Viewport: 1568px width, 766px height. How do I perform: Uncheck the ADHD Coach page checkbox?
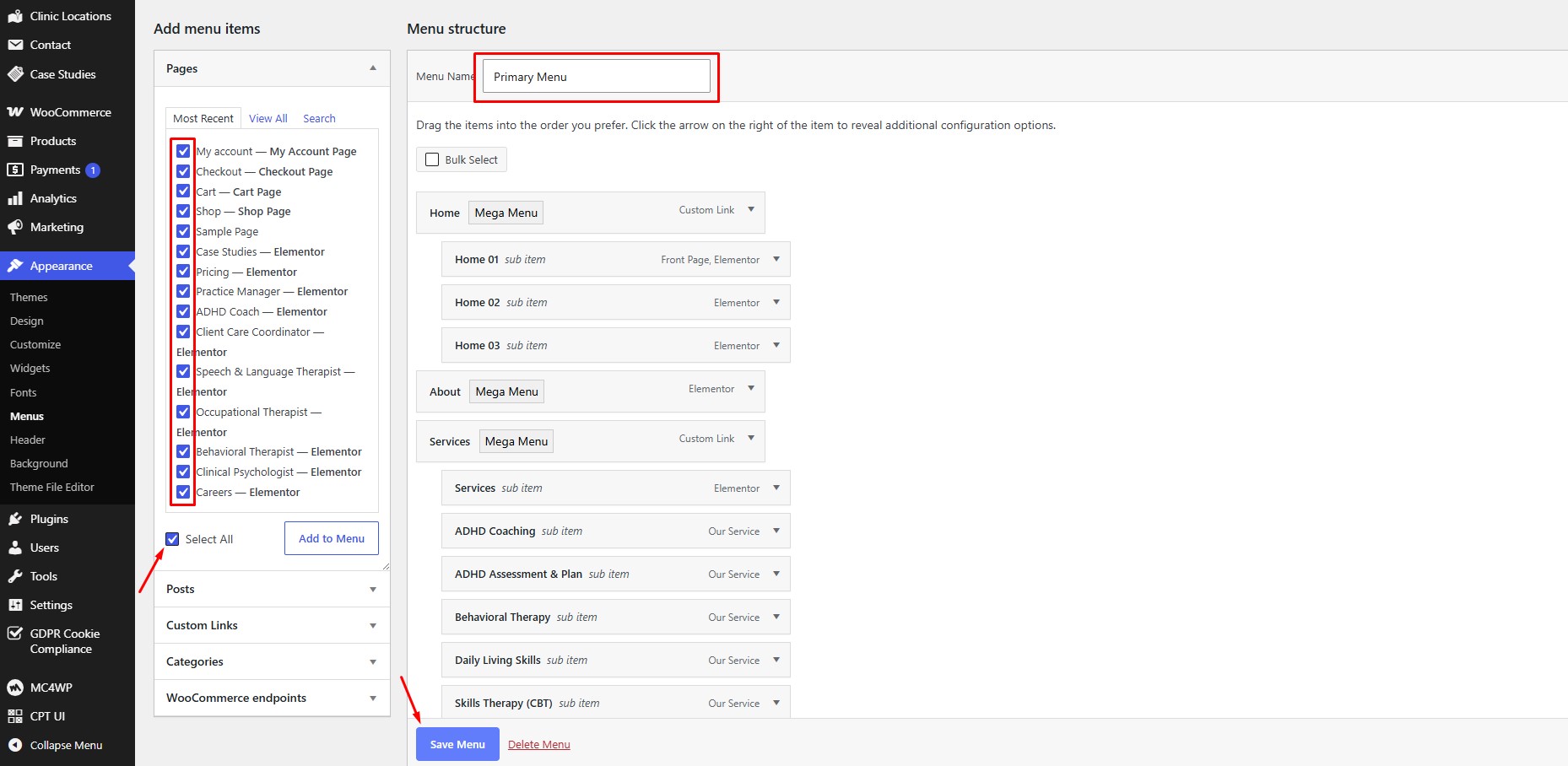(x=183, y=311)
